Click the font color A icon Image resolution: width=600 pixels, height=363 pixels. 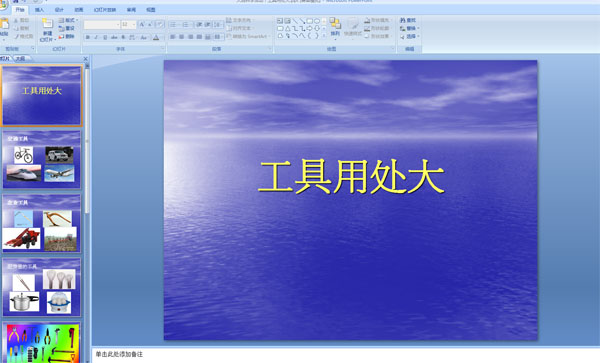(156, 37)
